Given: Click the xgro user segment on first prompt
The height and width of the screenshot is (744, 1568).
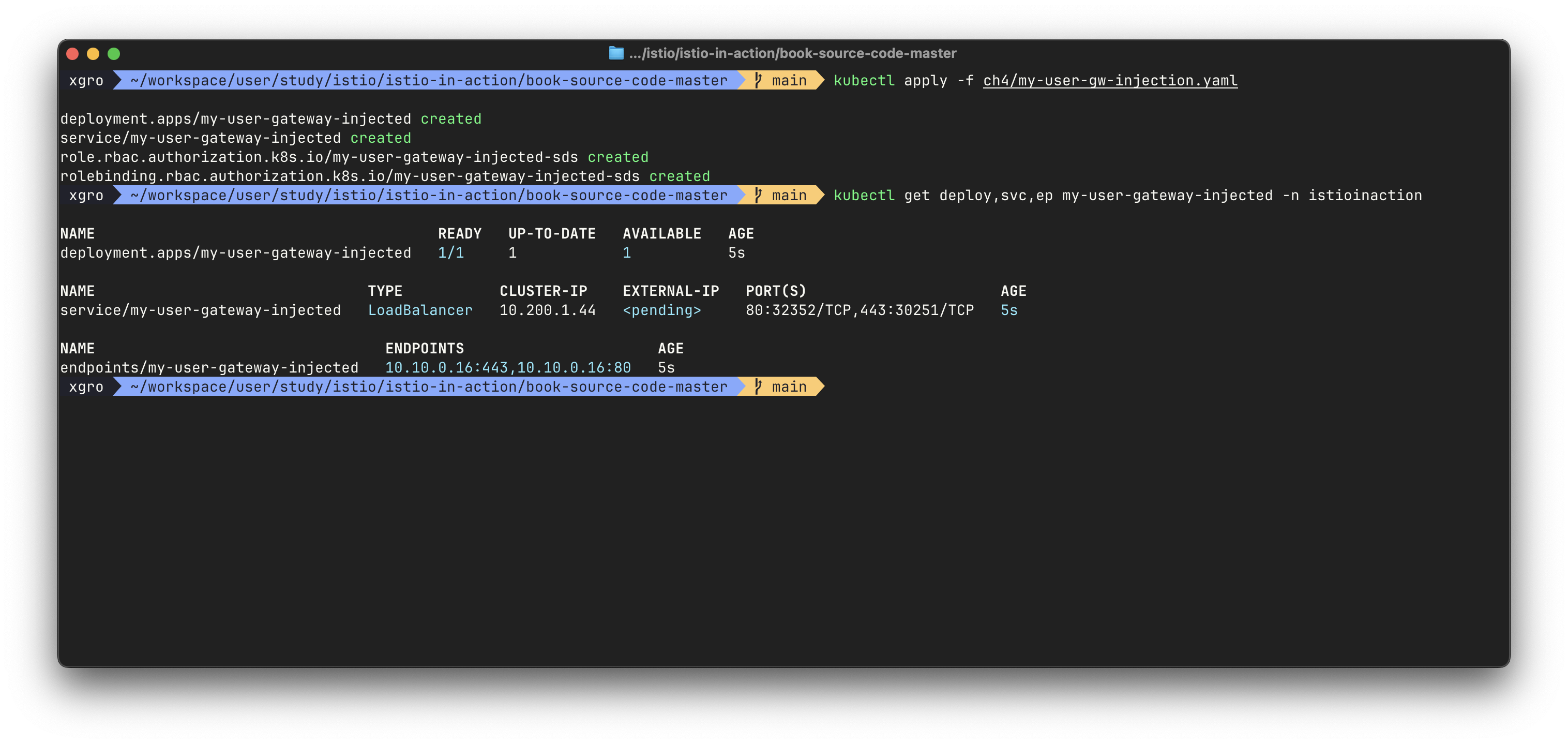Looking at the screenshot, I should coord(86,80).
